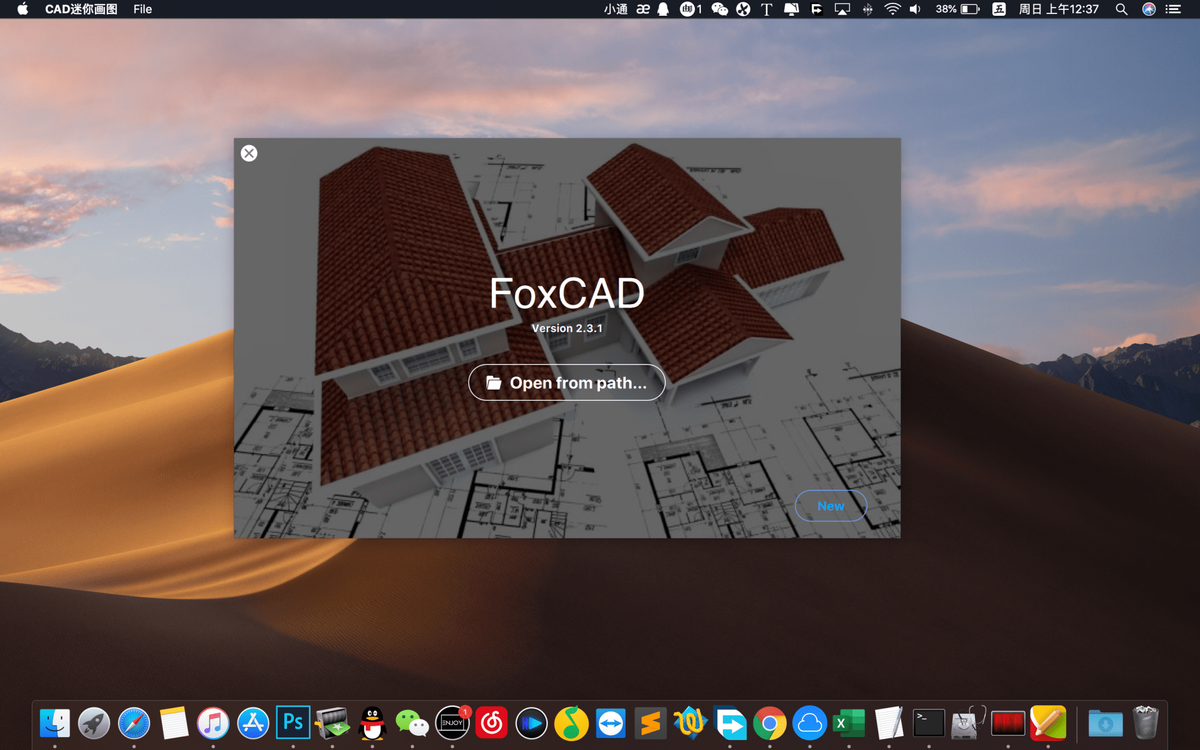Open NetEase Music red icon in Dock
The height and width of the screenshot is (750, 1200).
492,722
